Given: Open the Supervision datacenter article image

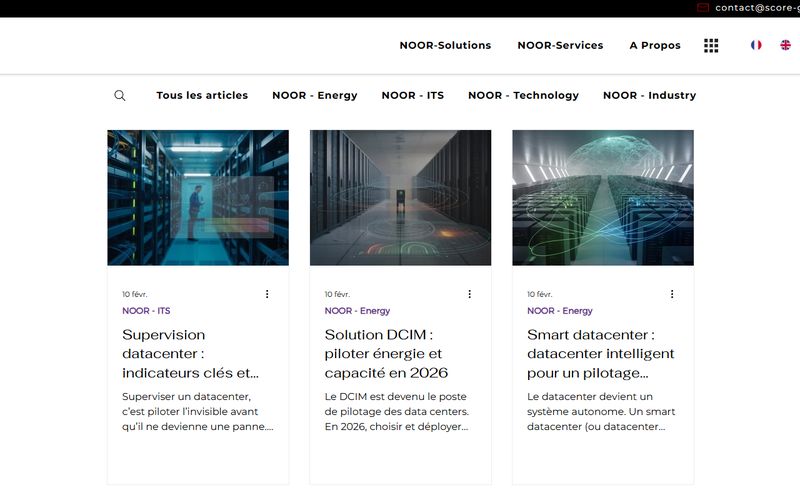Looking at the screenshot, I should [198, 197].
